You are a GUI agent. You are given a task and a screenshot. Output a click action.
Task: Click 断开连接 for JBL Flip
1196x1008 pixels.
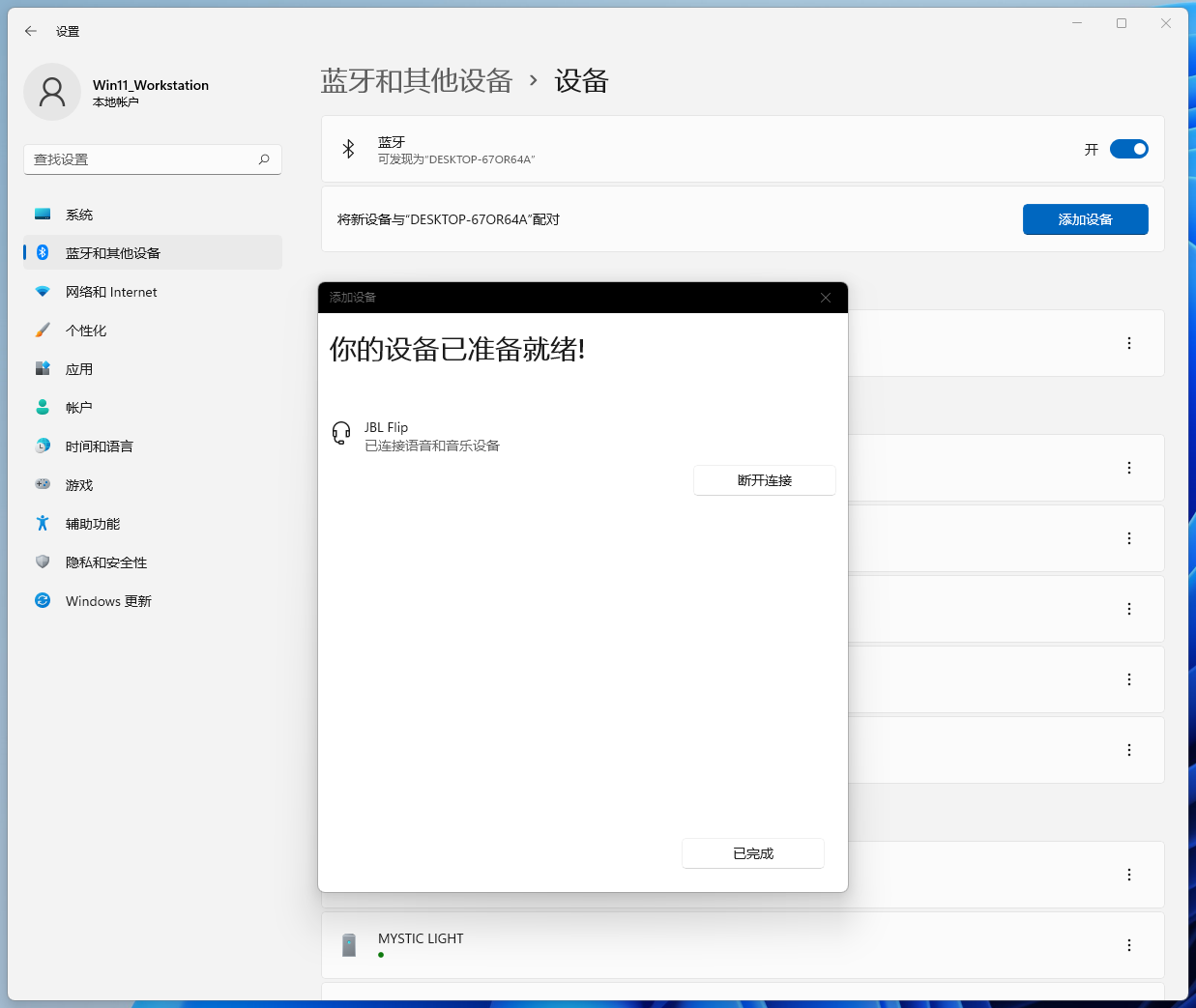(x=765, y=480)
